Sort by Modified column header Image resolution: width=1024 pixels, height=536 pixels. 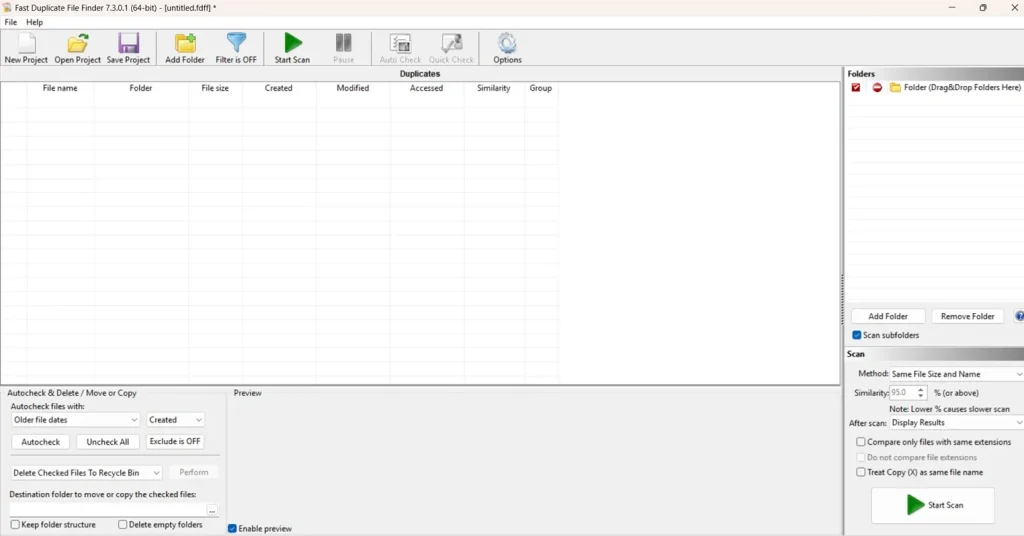coord(353,88)
